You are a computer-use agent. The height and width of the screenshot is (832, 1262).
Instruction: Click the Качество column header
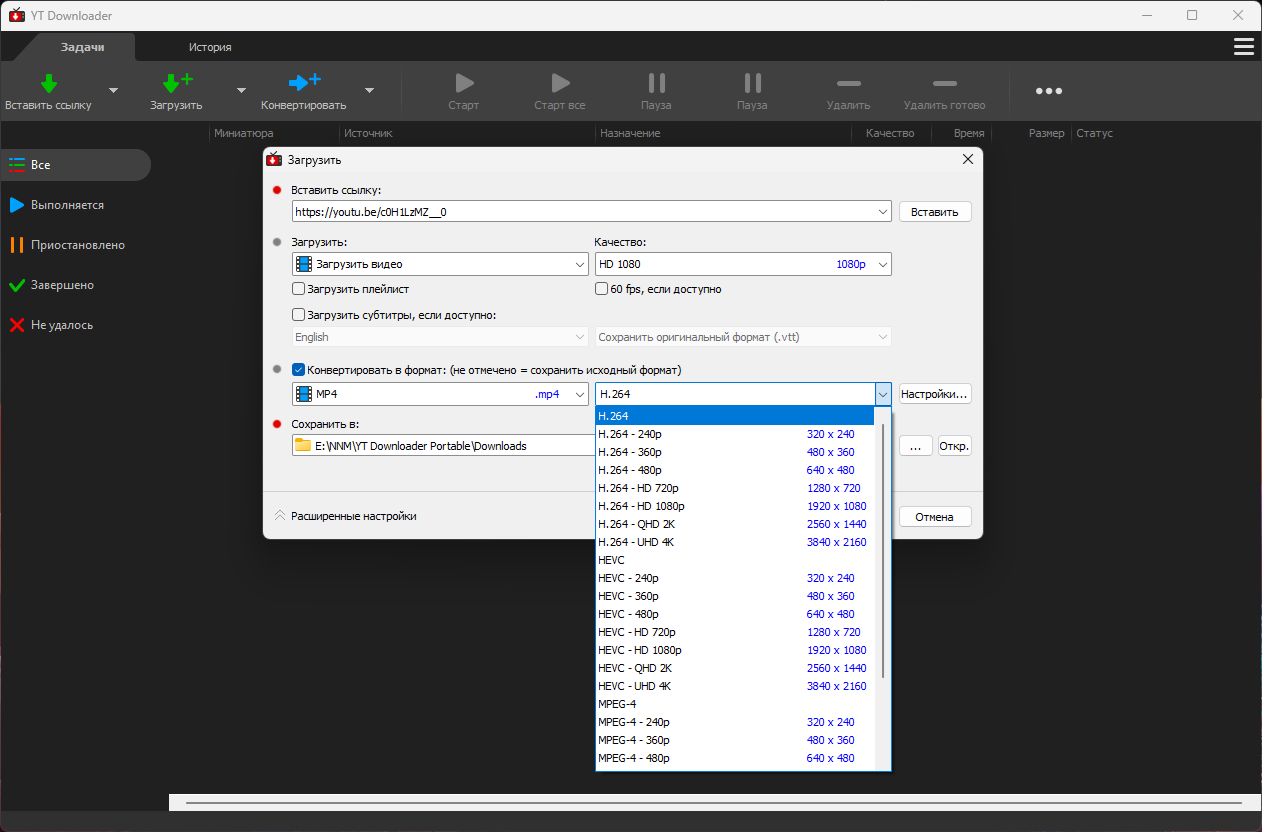(890, 133)
